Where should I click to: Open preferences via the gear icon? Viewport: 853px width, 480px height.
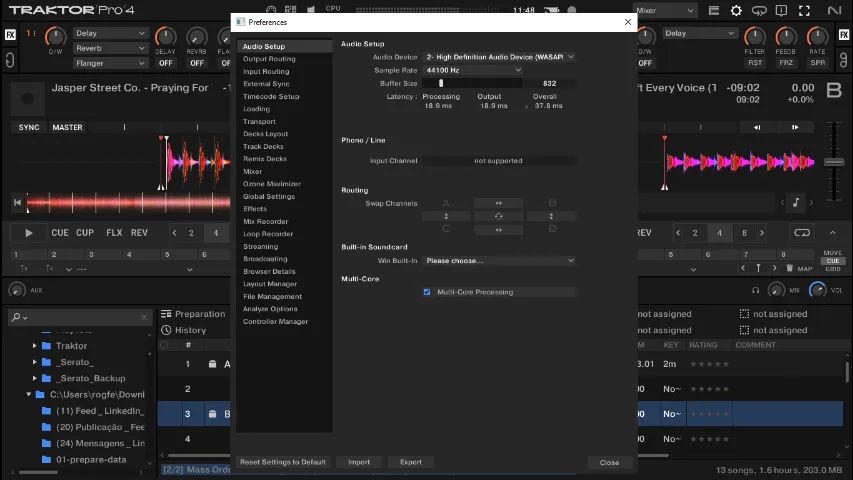(736, 10)
